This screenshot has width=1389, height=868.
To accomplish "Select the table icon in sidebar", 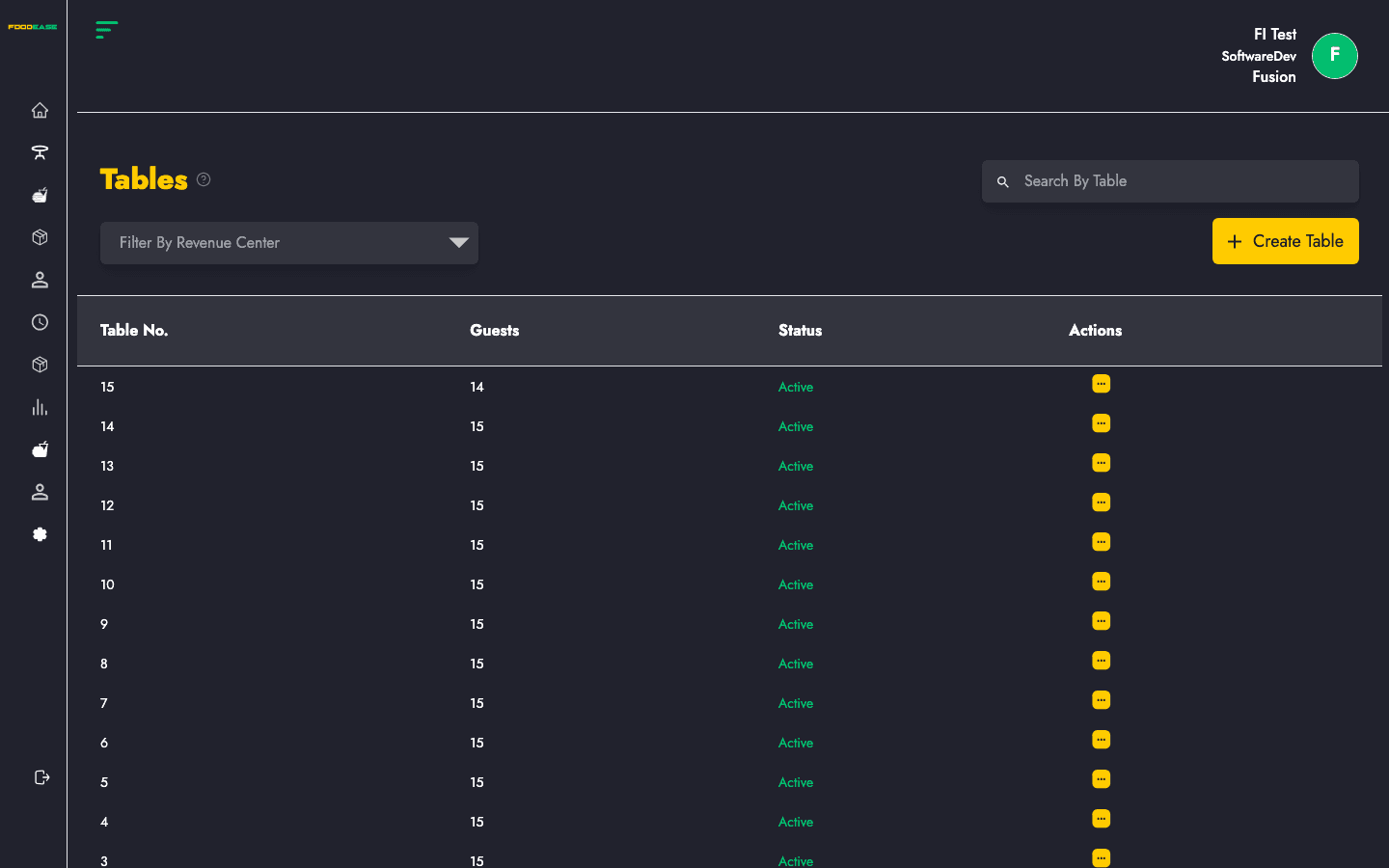I will point(40,152).
